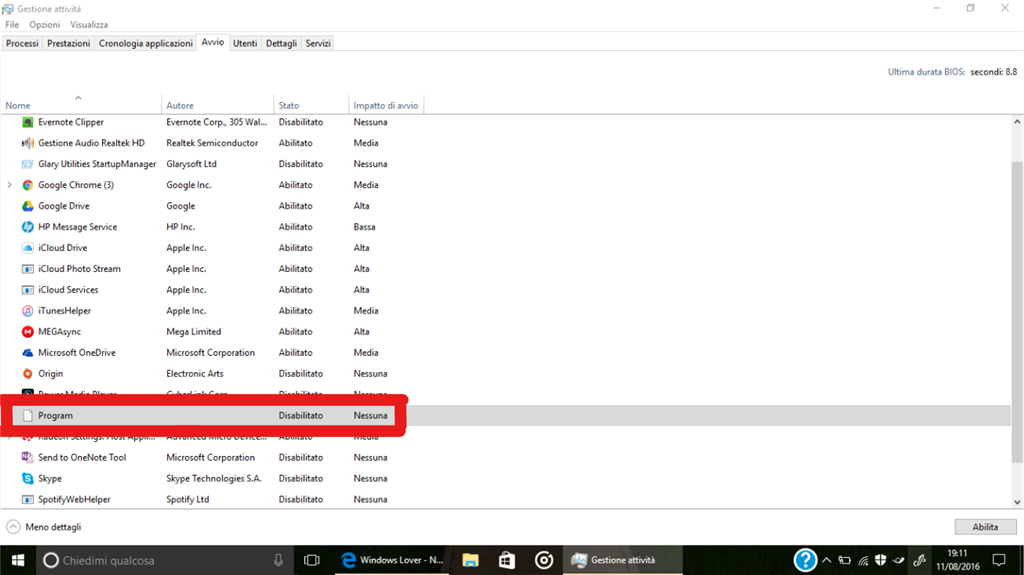Screen dimensions: 1024x575
Task: Expand the Google Chrome (3) group
Action: pyautogui.click(x=10, y=185)
